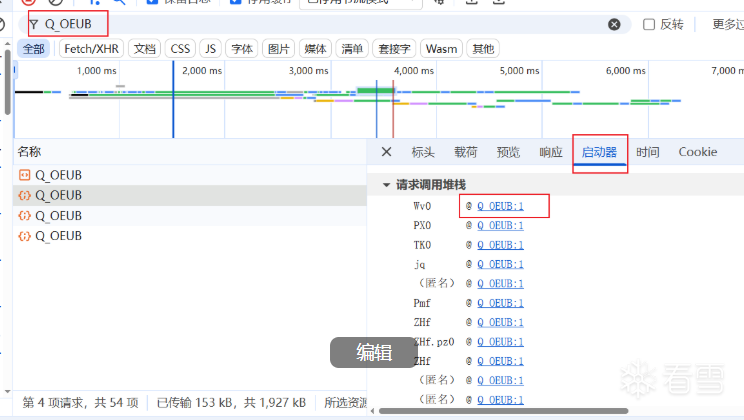Select the last Q_OEUB request in list
This screenshot has width=744, height=420.
pyautogui.click(x=58, y=236)
